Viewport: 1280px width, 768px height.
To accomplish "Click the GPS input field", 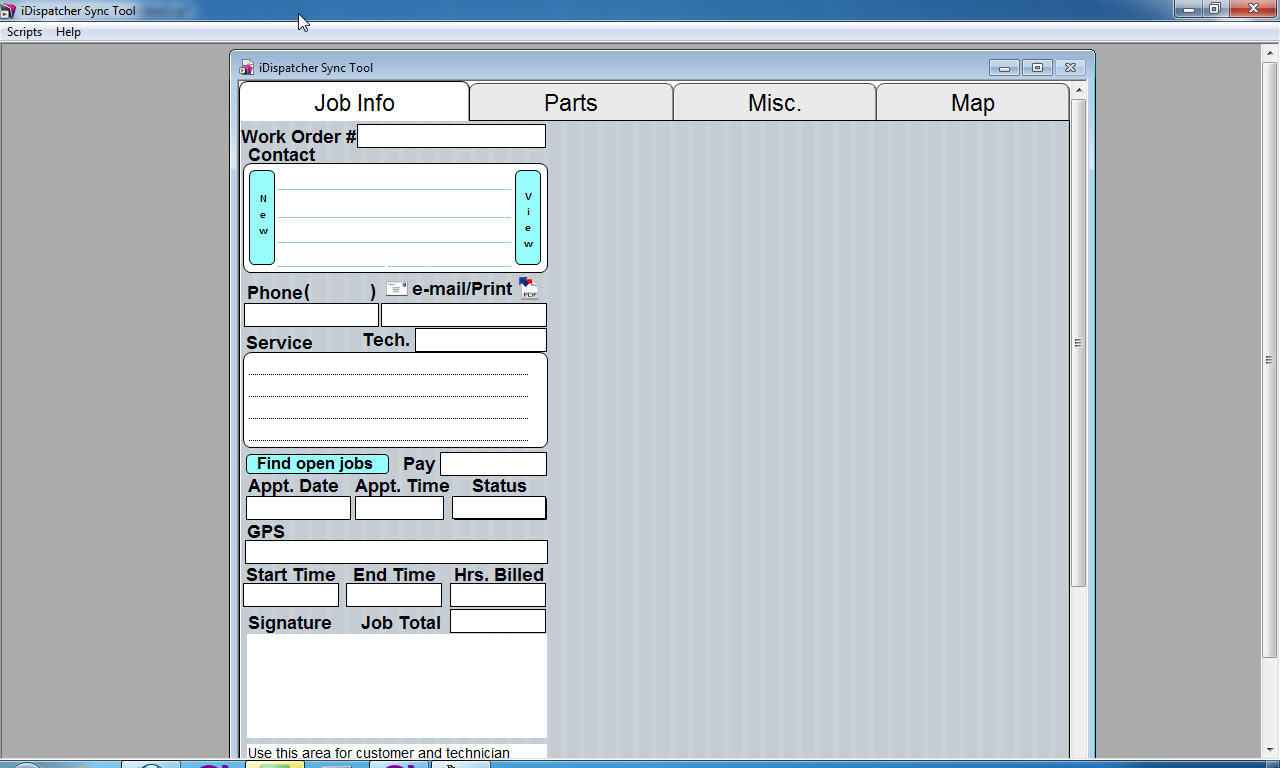I will click(x=396, y=552).
